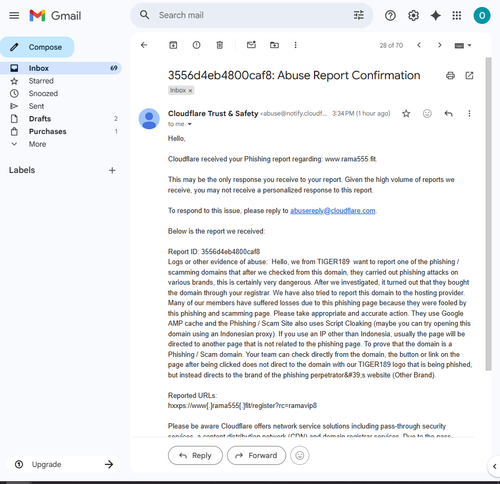Report this message as spam
This screenshot has width=500, height=484.
[196, 45]
